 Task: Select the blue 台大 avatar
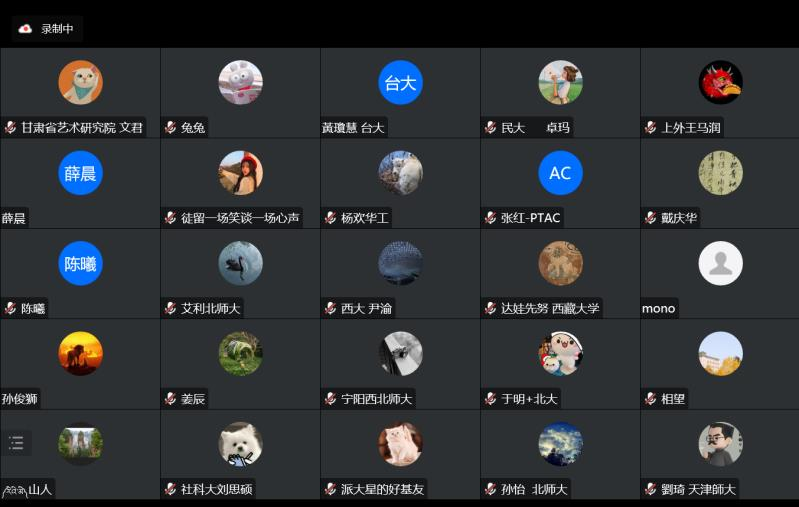(401, 83)
